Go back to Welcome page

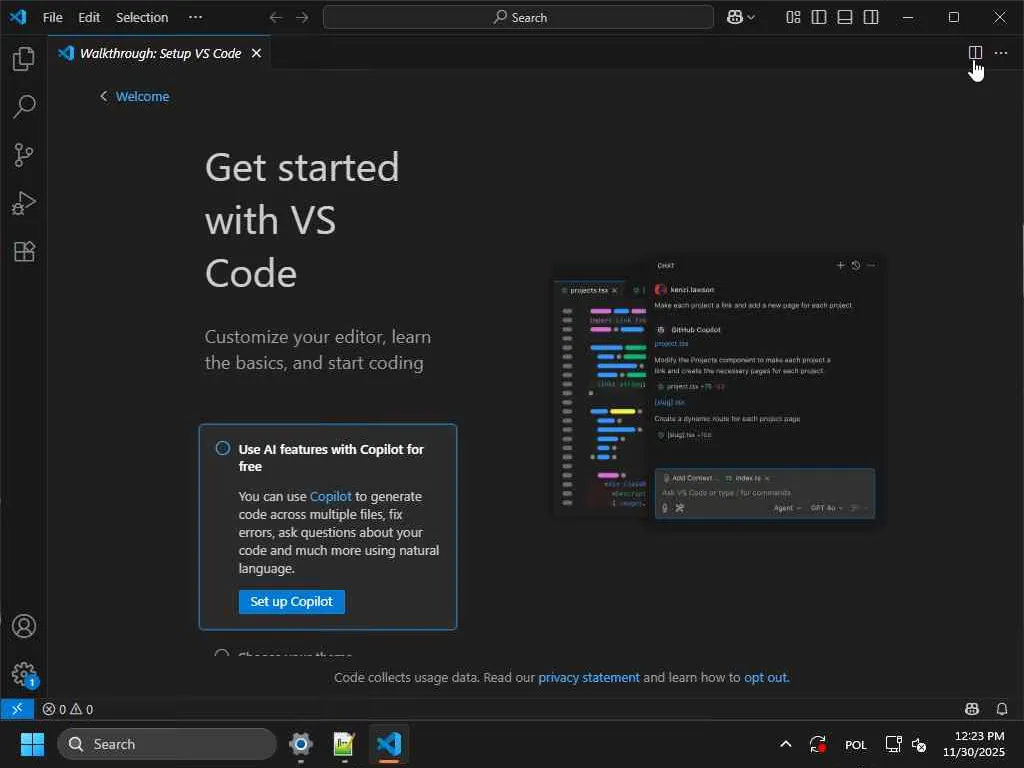point(135,97)
